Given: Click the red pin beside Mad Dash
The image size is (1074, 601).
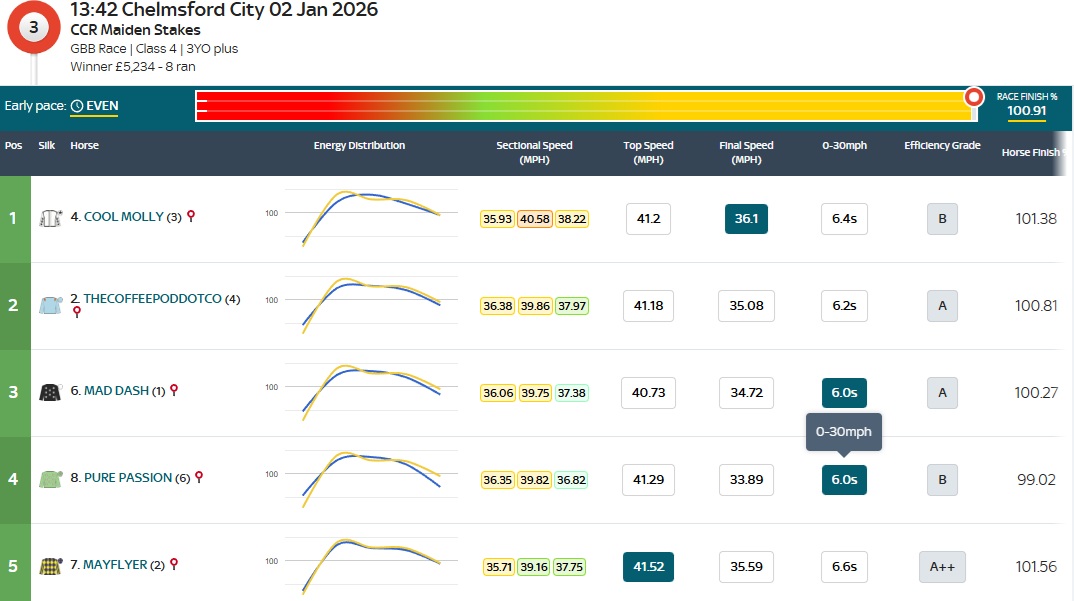Looking at the screenshot, I should coord(174,390).
